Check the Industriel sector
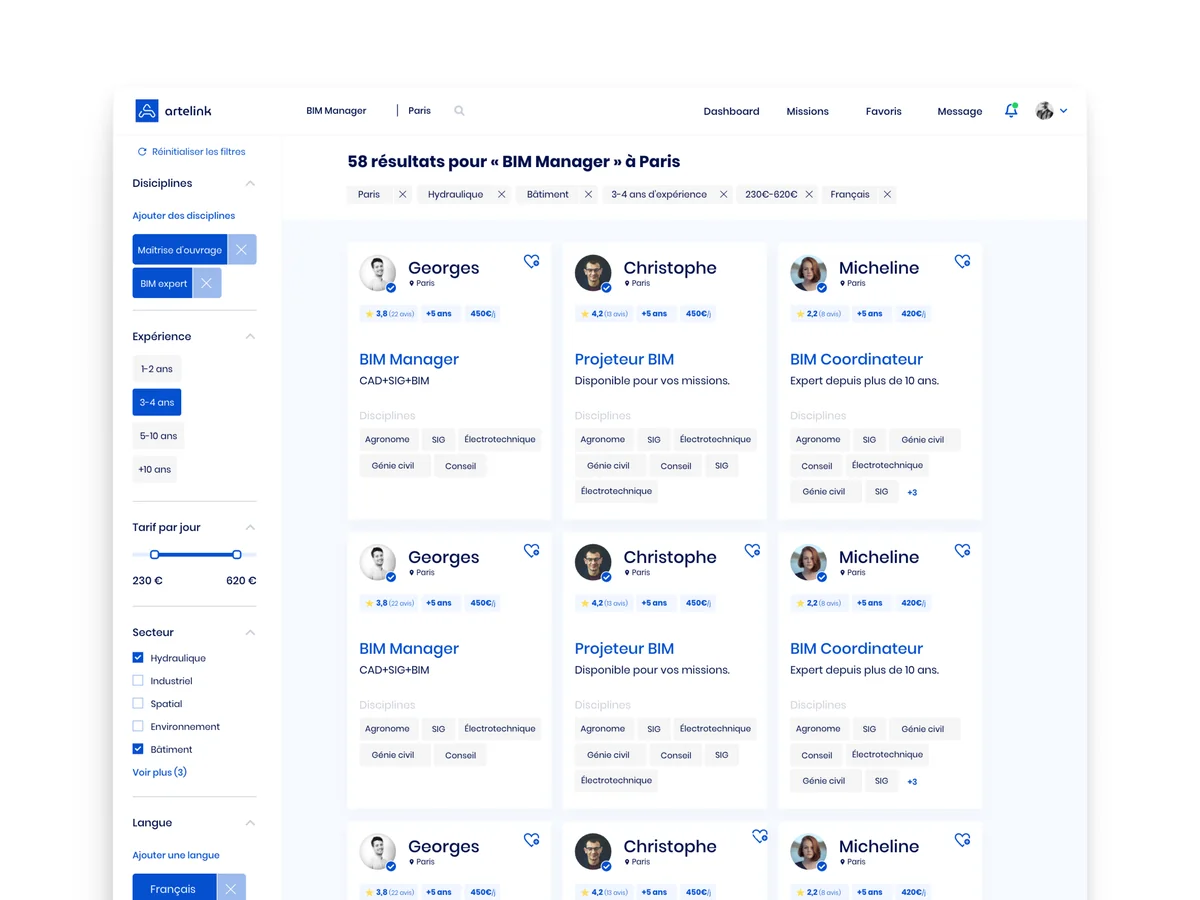The height and width of the screenshot is (900, 1200). click(138, 680)
